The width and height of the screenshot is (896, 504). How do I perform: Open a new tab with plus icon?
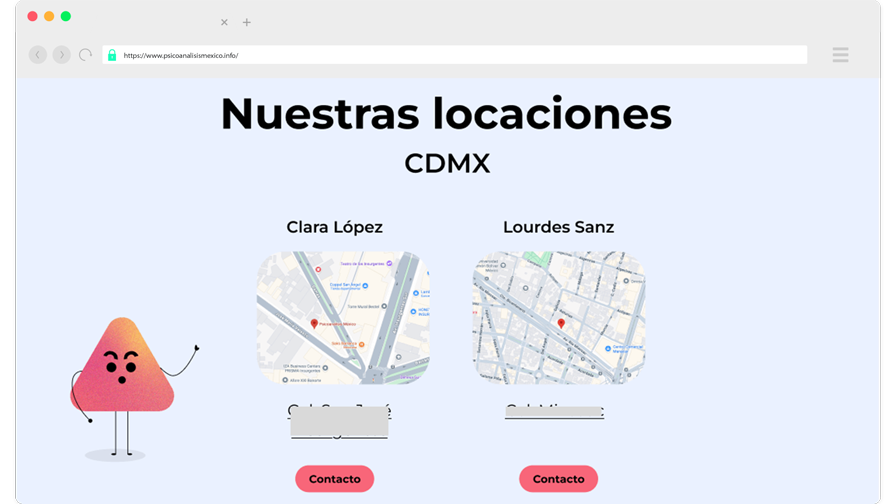246,22
